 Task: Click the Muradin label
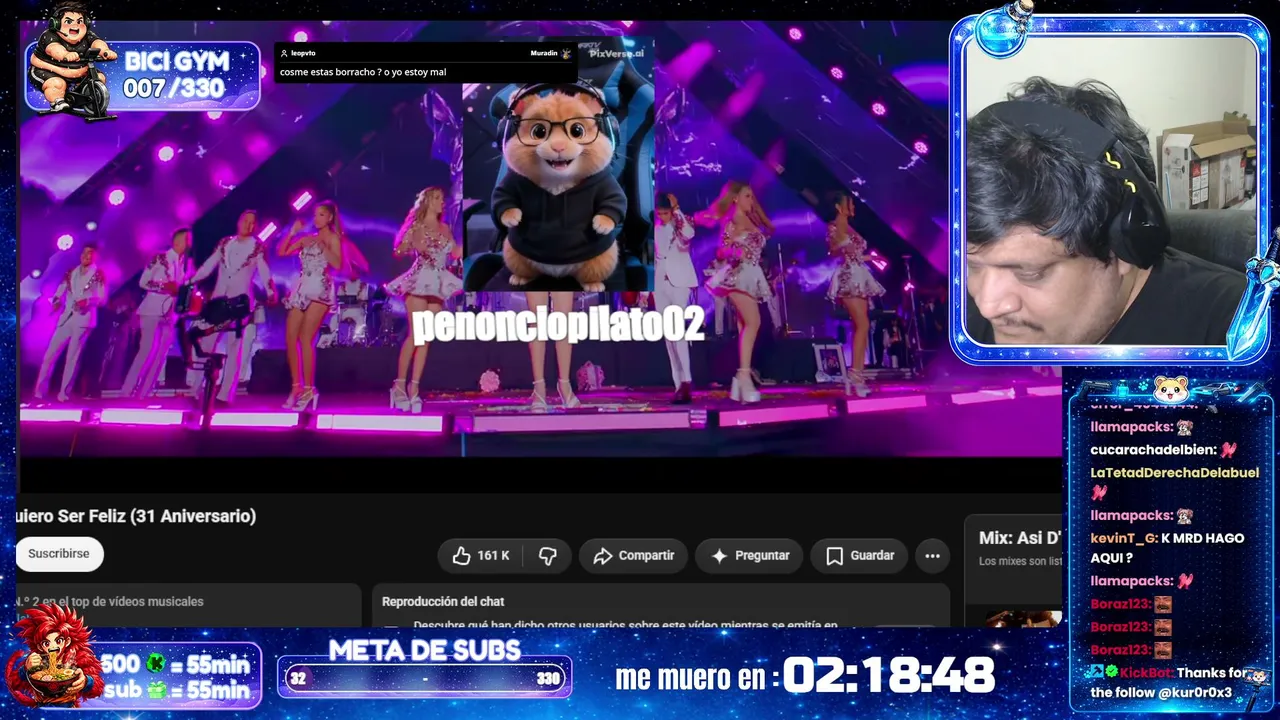pyautogui.click(x=544, y=53)
